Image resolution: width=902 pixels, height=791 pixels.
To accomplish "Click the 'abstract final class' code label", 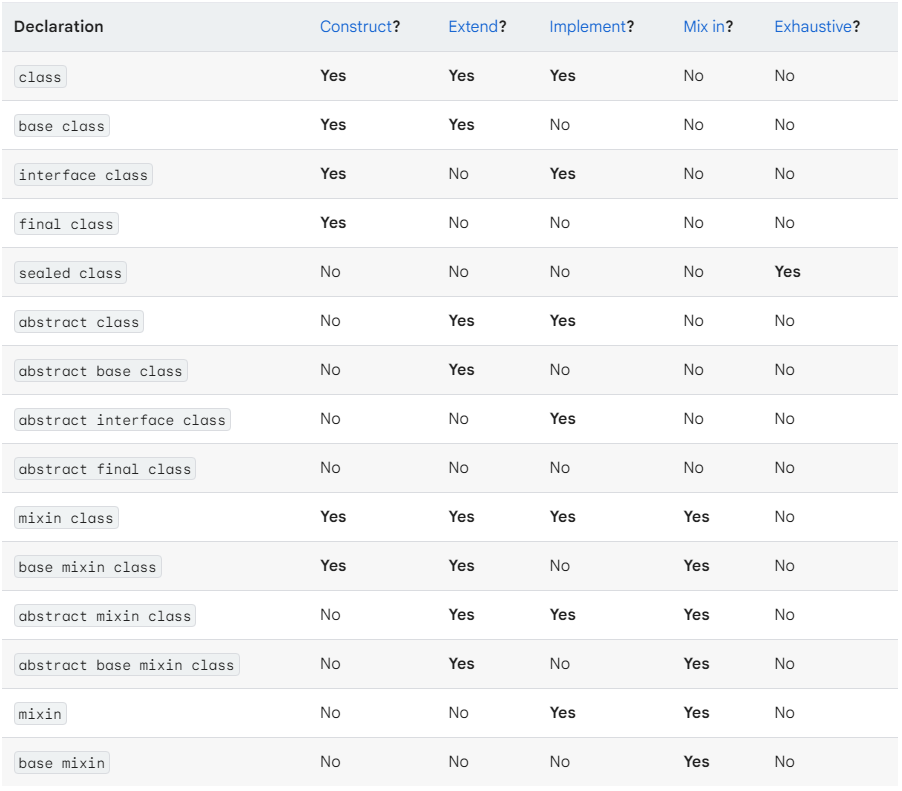I will (x=105, y=469).
